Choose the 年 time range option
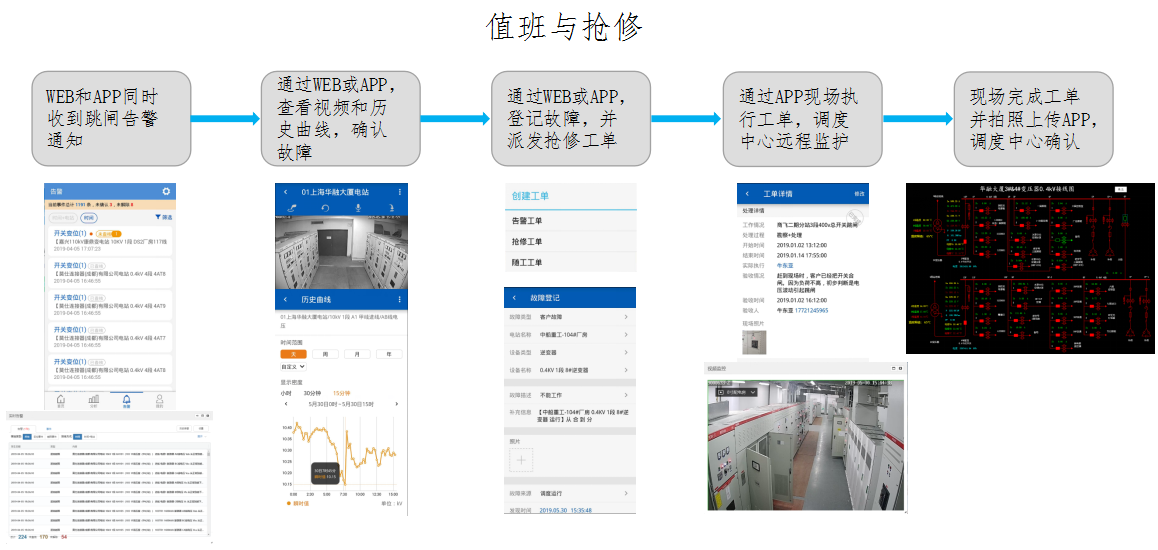This screenshot has width=1158, height=550. tap(388, 354)
